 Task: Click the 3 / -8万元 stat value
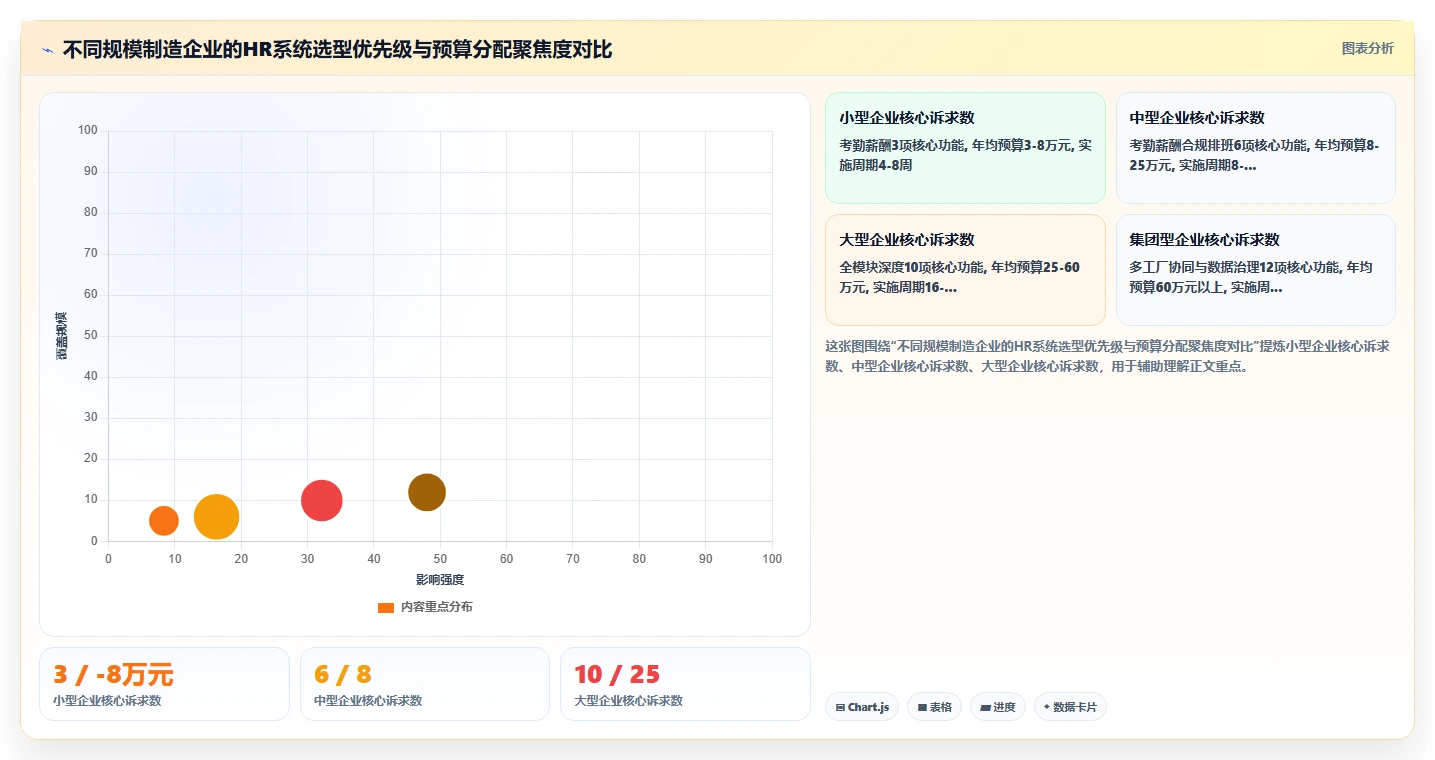pyautogui.click(x=113, y=674)
